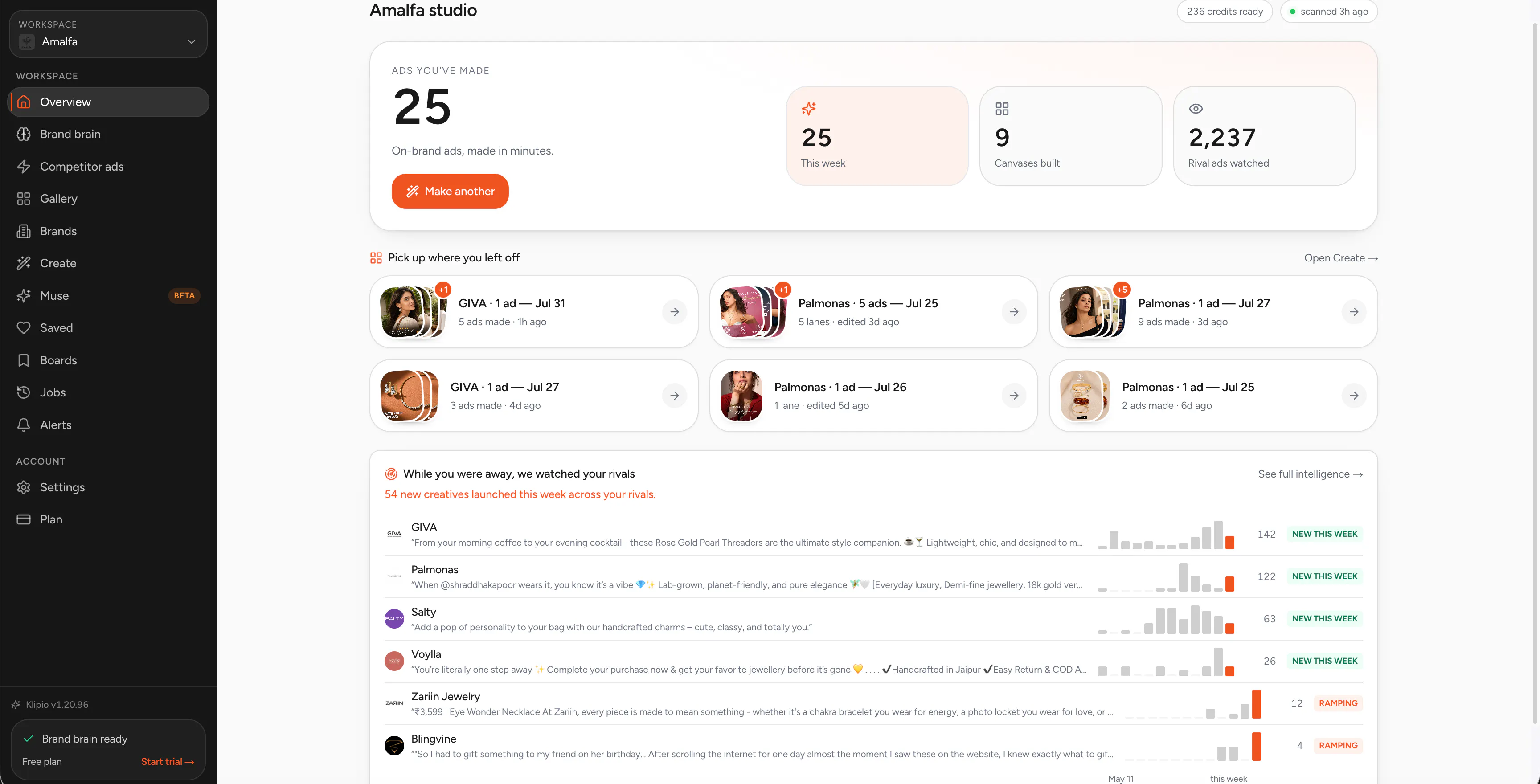1540x784 pixels.
Task: Click the count 26 on Voylla row
Action: pos(1269,661)
